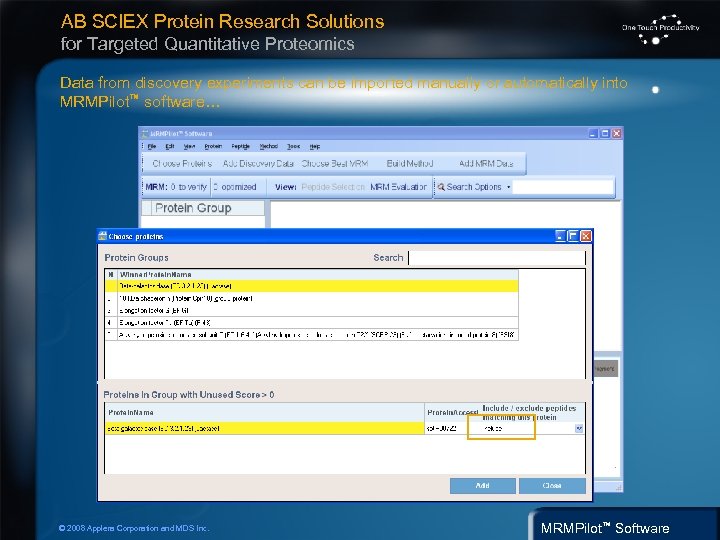Screen dimensions: 720x540
Task: Sort by Winner ProteinName column header
Action: tap(318, 275)
